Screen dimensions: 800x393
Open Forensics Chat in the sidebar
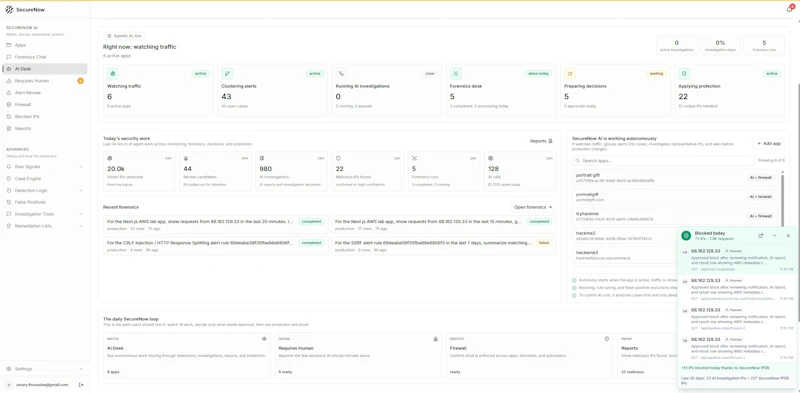coord(44,57)
